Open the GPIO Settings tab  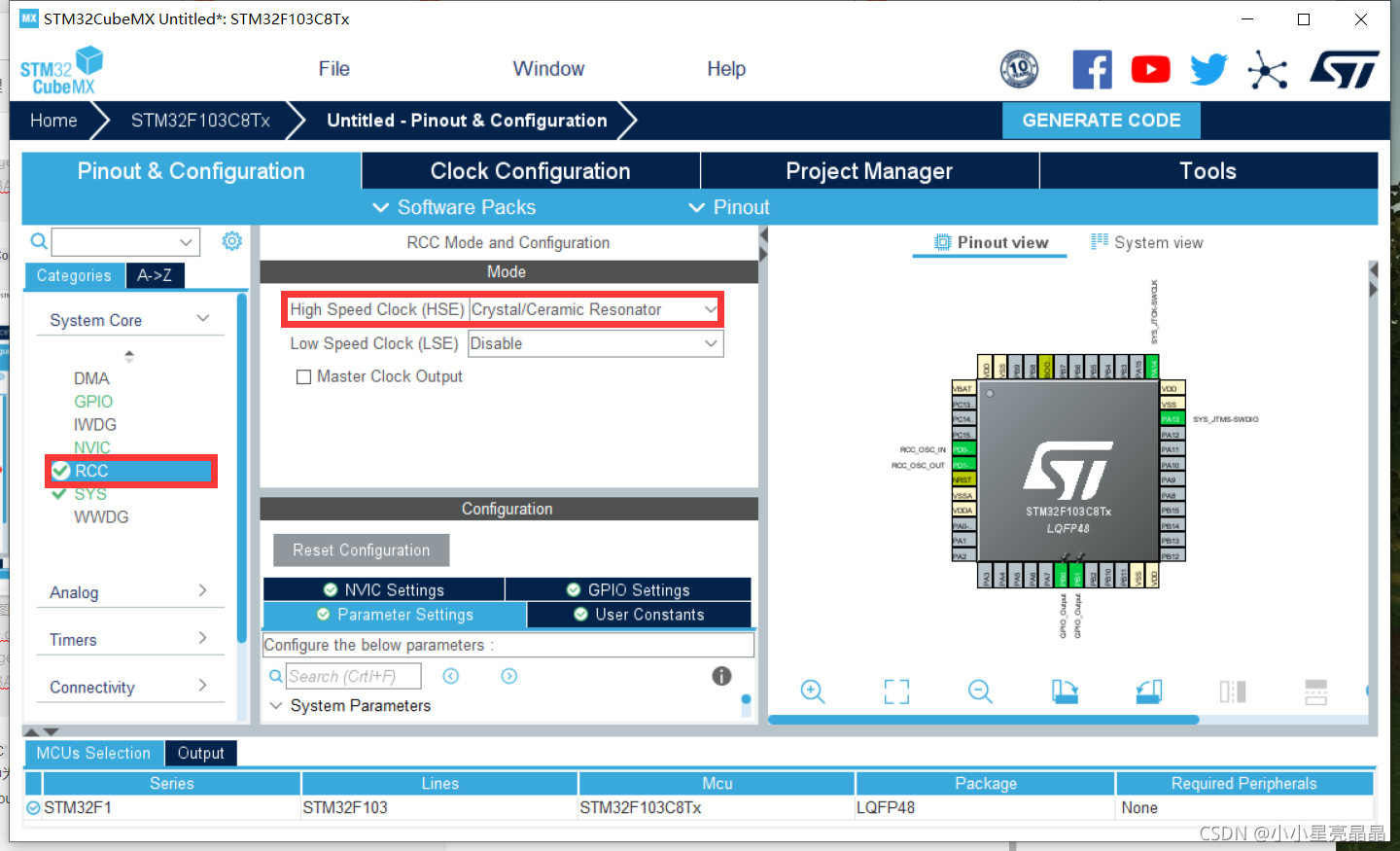[628, 589]
